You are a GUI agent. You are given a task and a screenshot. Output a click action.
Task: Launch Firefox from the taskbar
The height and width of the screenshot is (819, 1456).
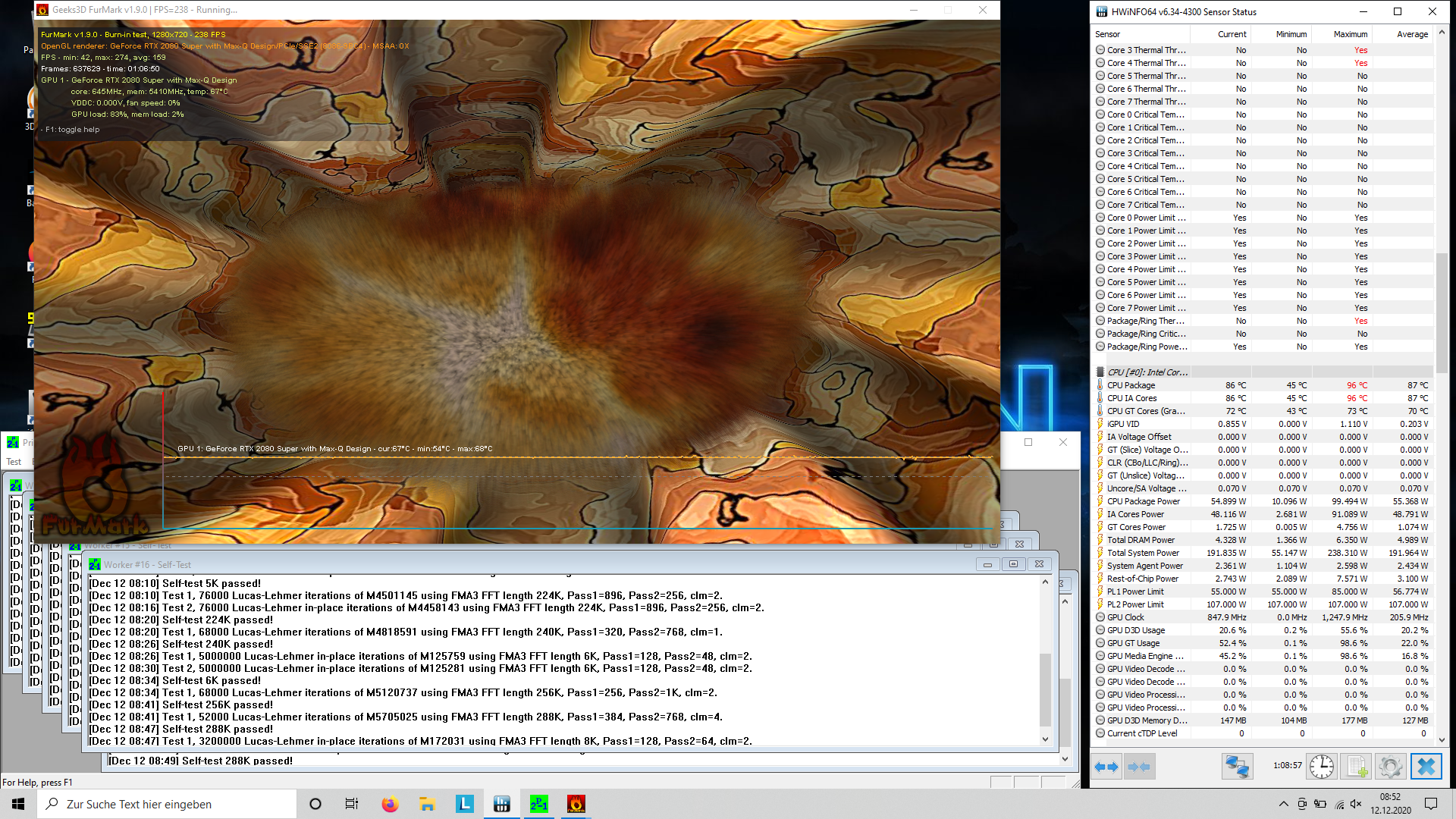[x=390, y=804]
